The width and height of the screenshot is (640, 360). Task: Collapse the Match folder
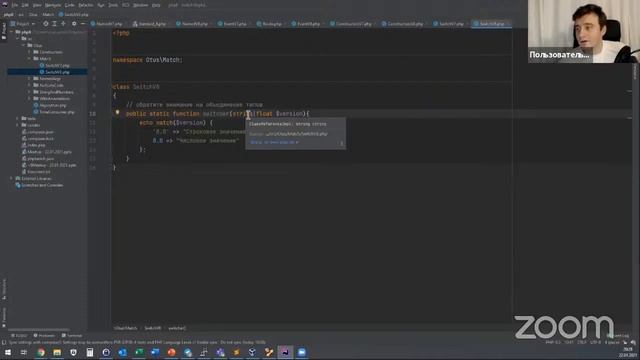29,58
